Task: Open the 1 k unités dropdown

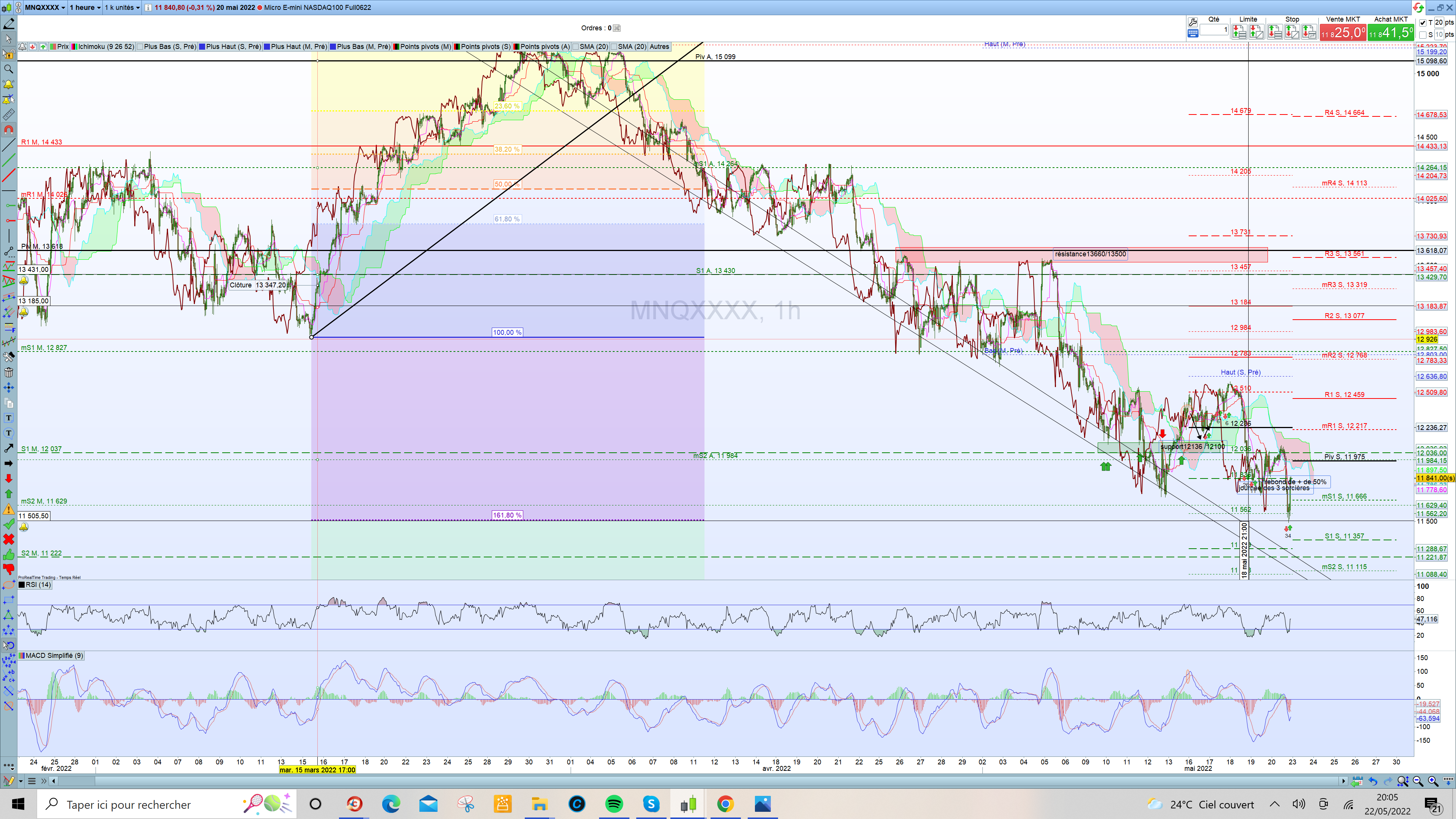Action: click(121, 7)
